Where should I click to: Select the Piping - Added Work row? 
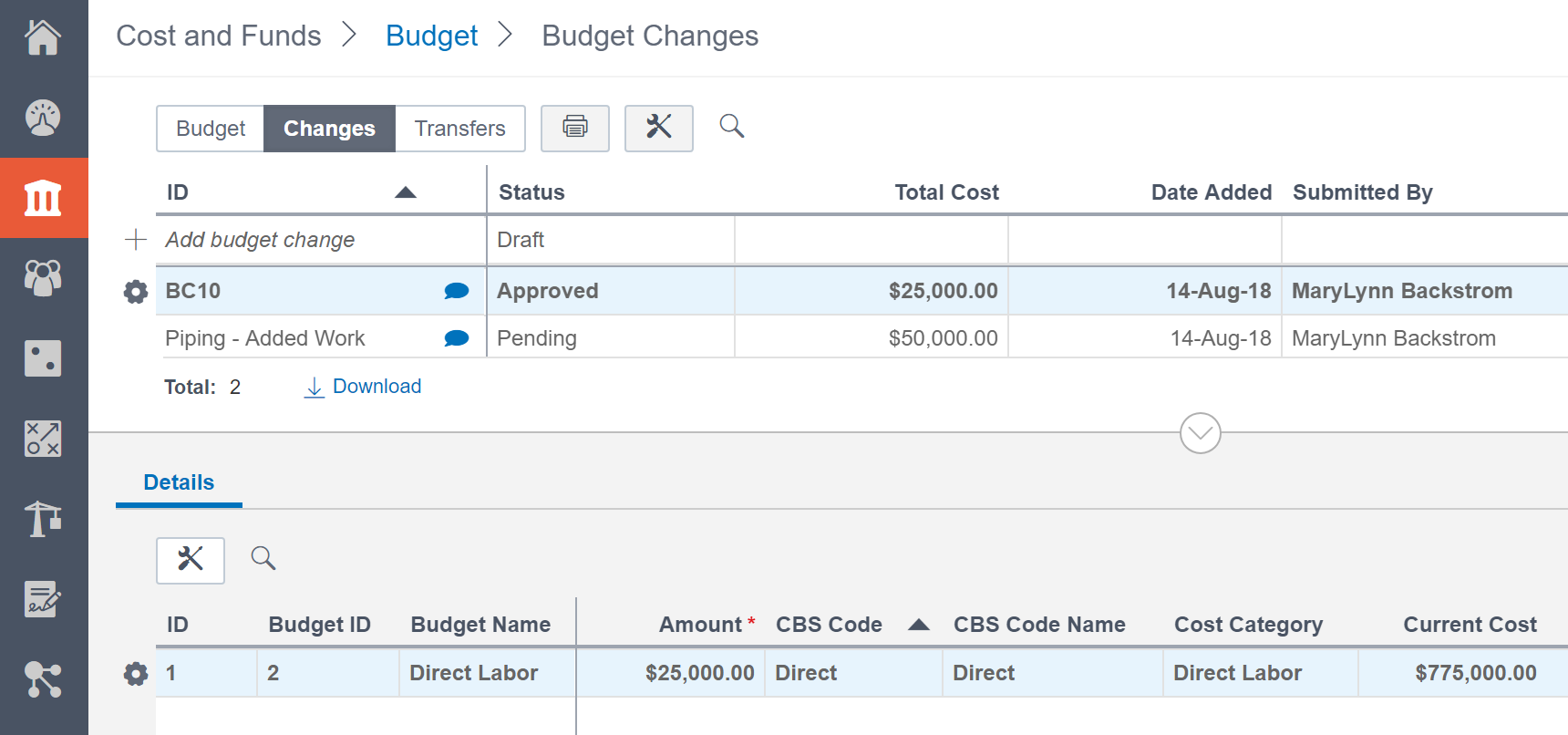[x=265, y=338]
